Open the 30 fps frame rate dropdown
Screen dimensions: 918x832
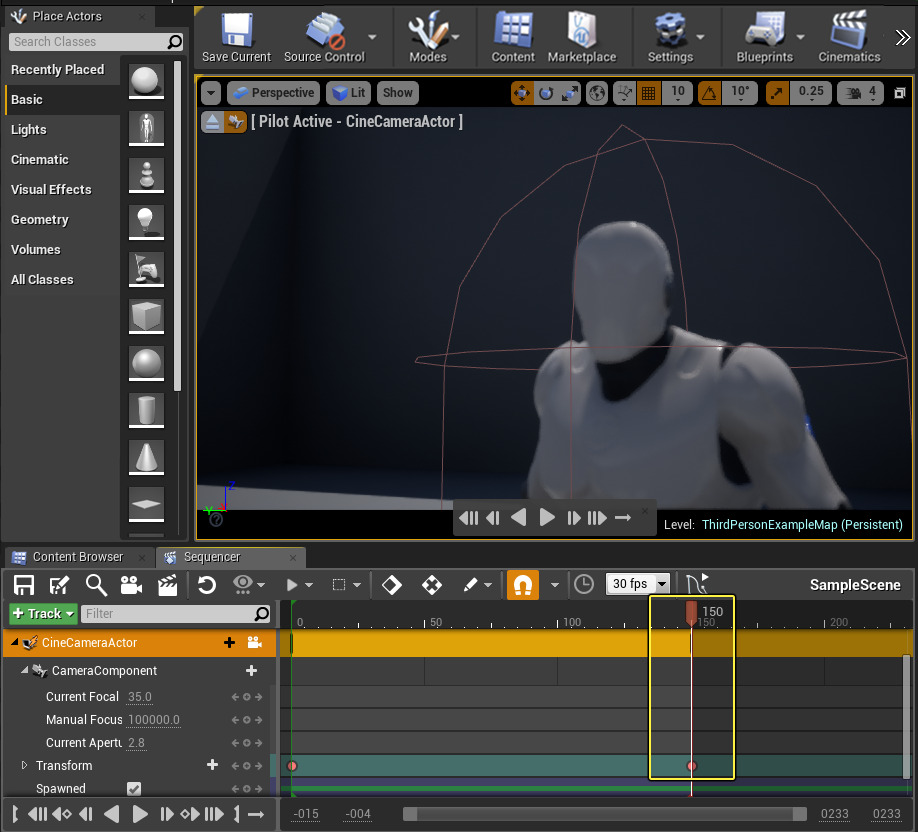(x=638, y=584)
